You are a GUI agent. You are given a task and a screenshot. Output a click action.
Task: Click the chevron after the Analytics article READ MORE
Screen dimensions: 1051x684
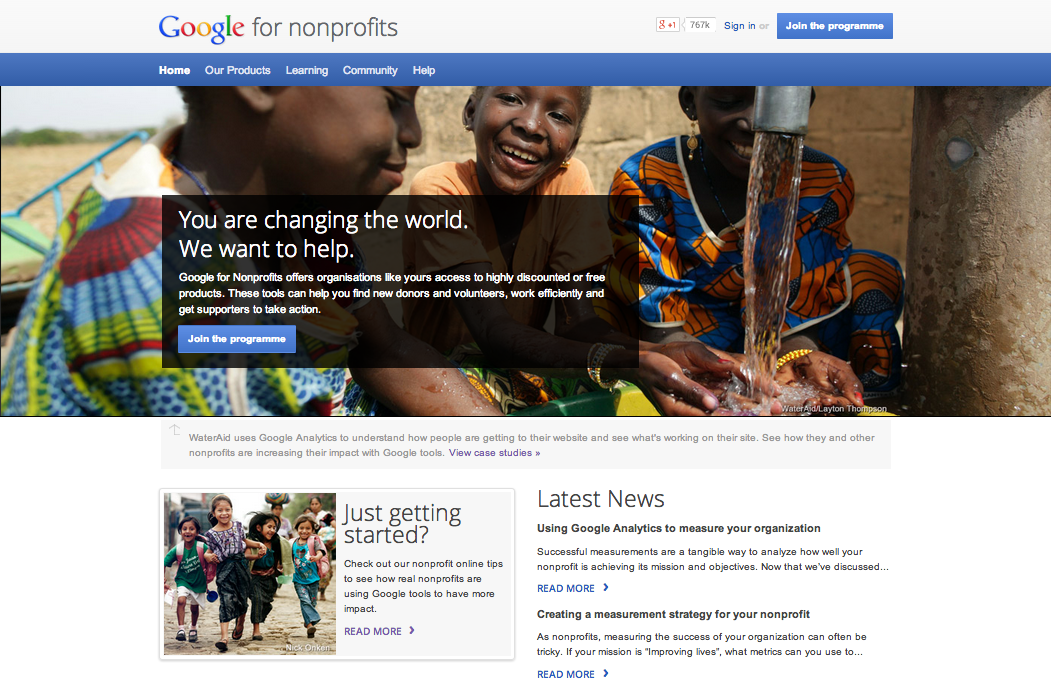tap(606, 587)
